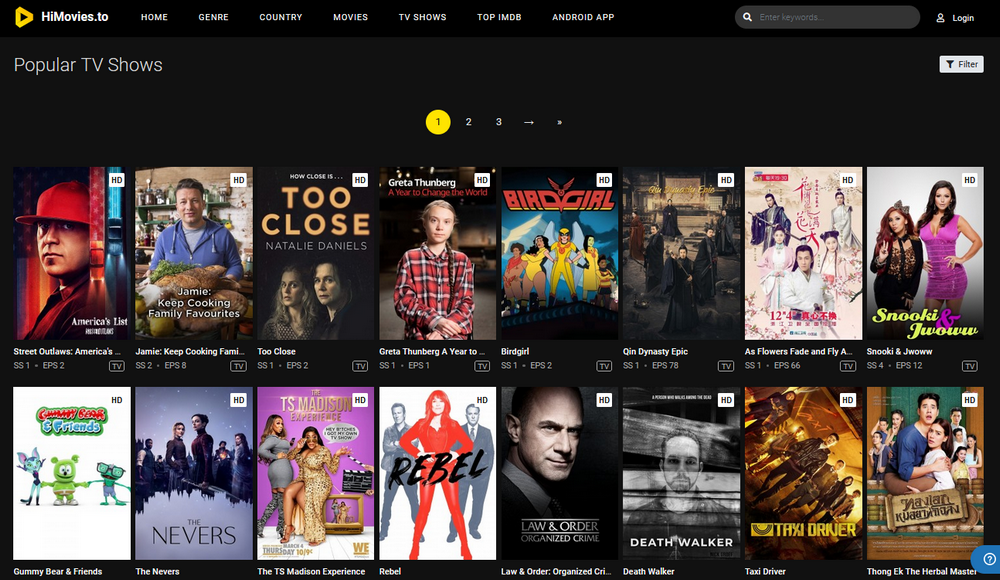Image resolution: width=1000 pixels, height=580 pixels.
Task: Click HD badge on Too Close poster
Action: pyautogui.click(x=360, y=180)
